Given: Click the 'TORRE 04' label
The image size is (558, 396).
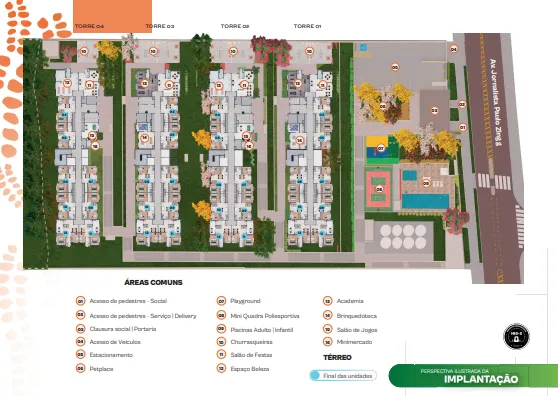Looking at the screenshot, I should pyautogui.click(x=89, y=26).
